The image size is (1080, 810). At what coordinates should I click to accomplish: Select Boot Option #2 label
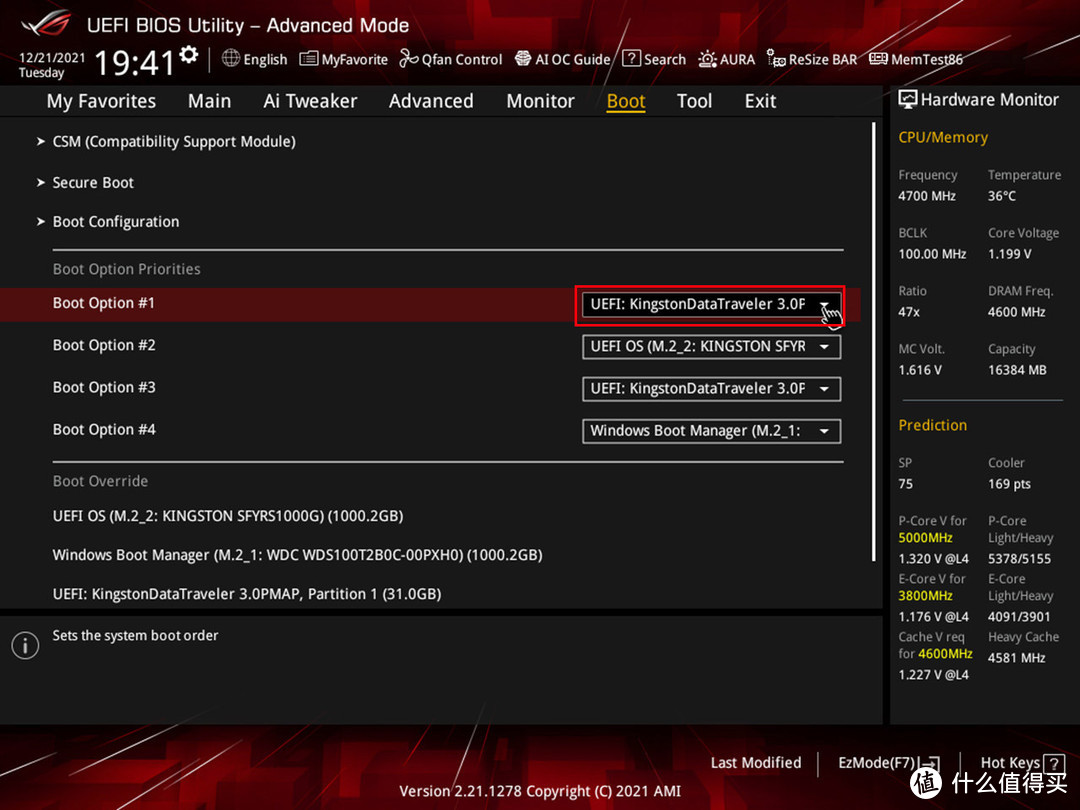click(x=104, y=345)
